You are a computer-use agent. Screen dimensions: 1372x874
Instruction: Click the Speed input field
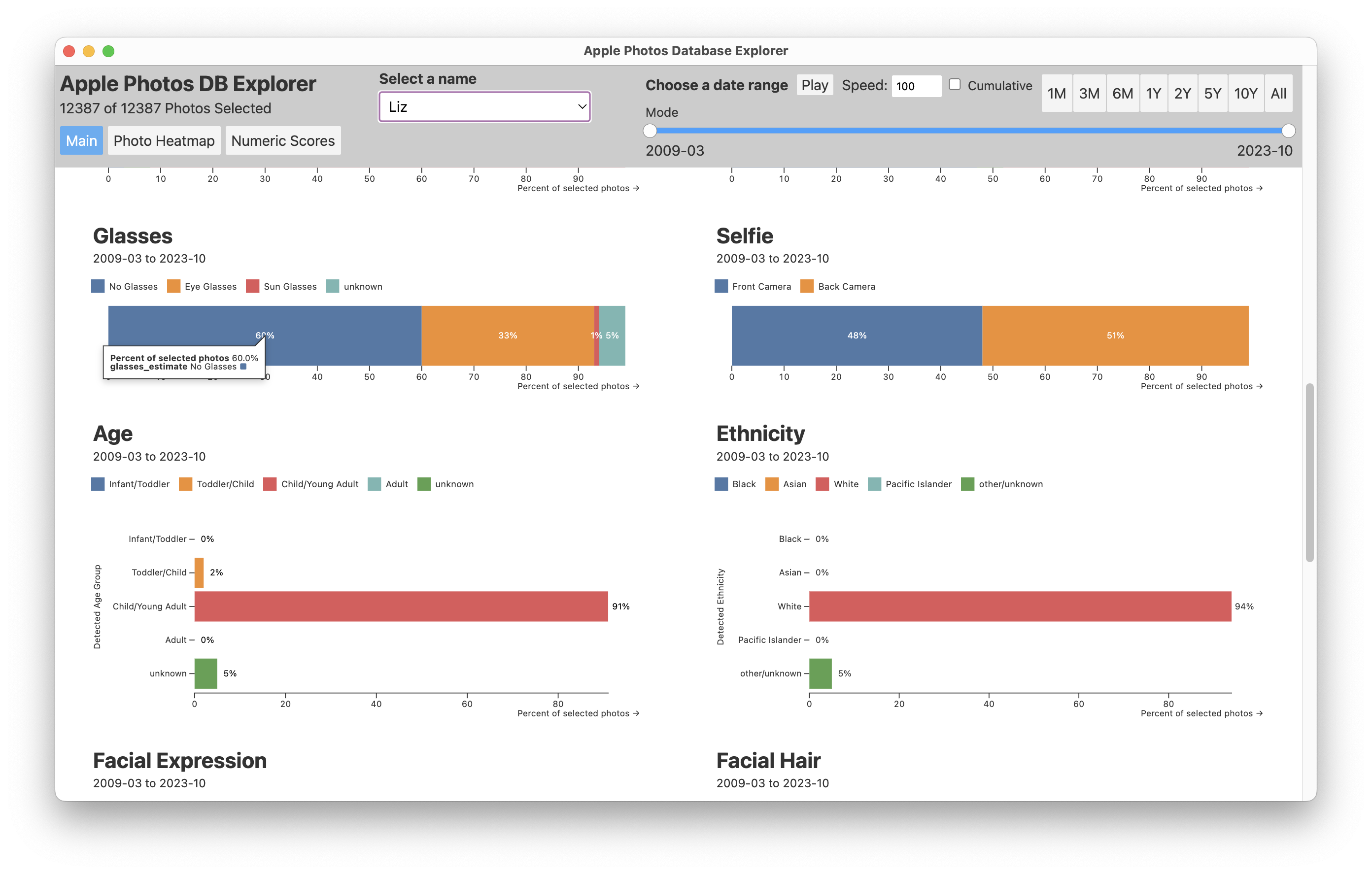pos(916,86)
